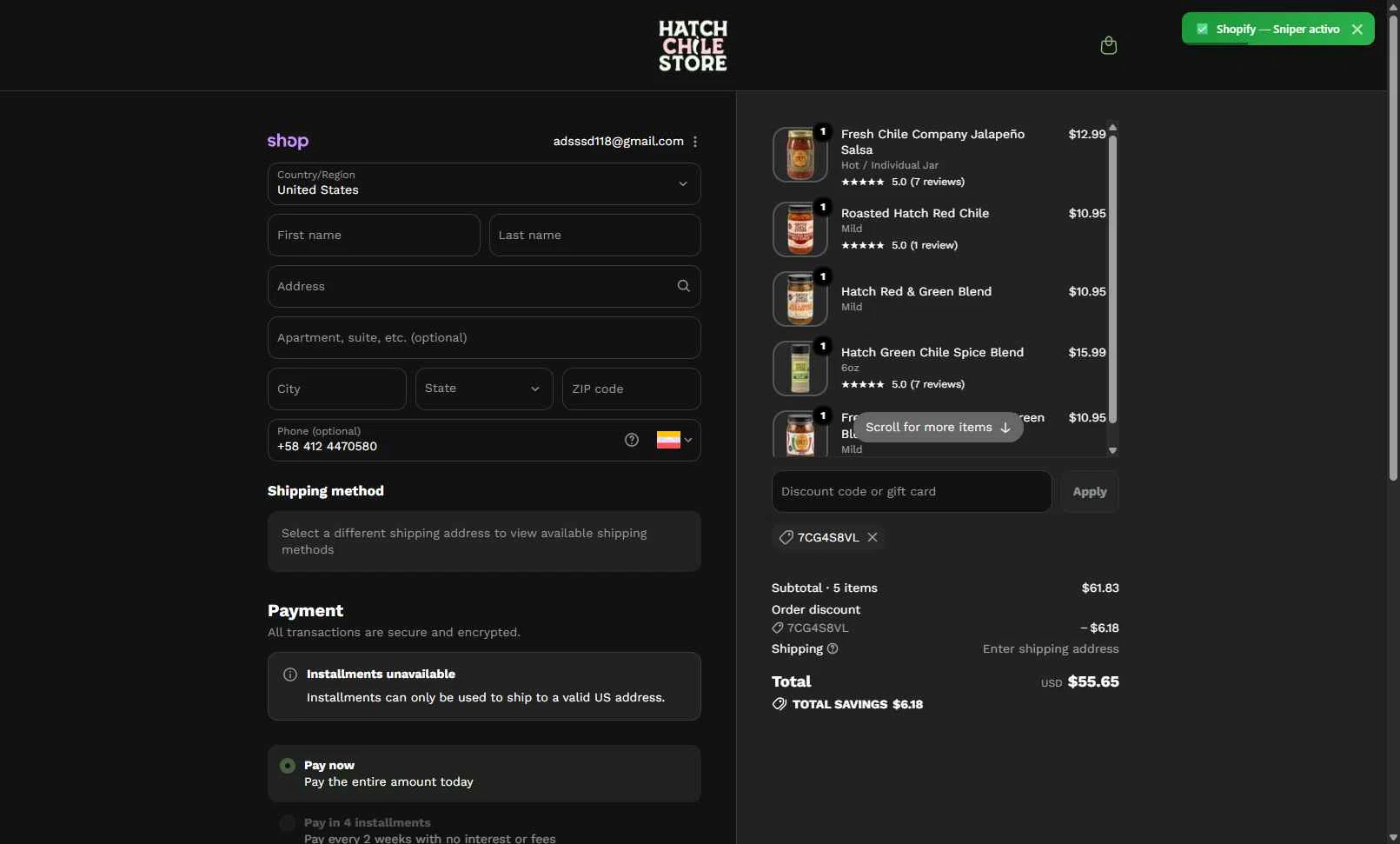The width and height of the screenshot is (1400, 844).
Task: Open the shopping bag cart icon
Action: 1108,45
